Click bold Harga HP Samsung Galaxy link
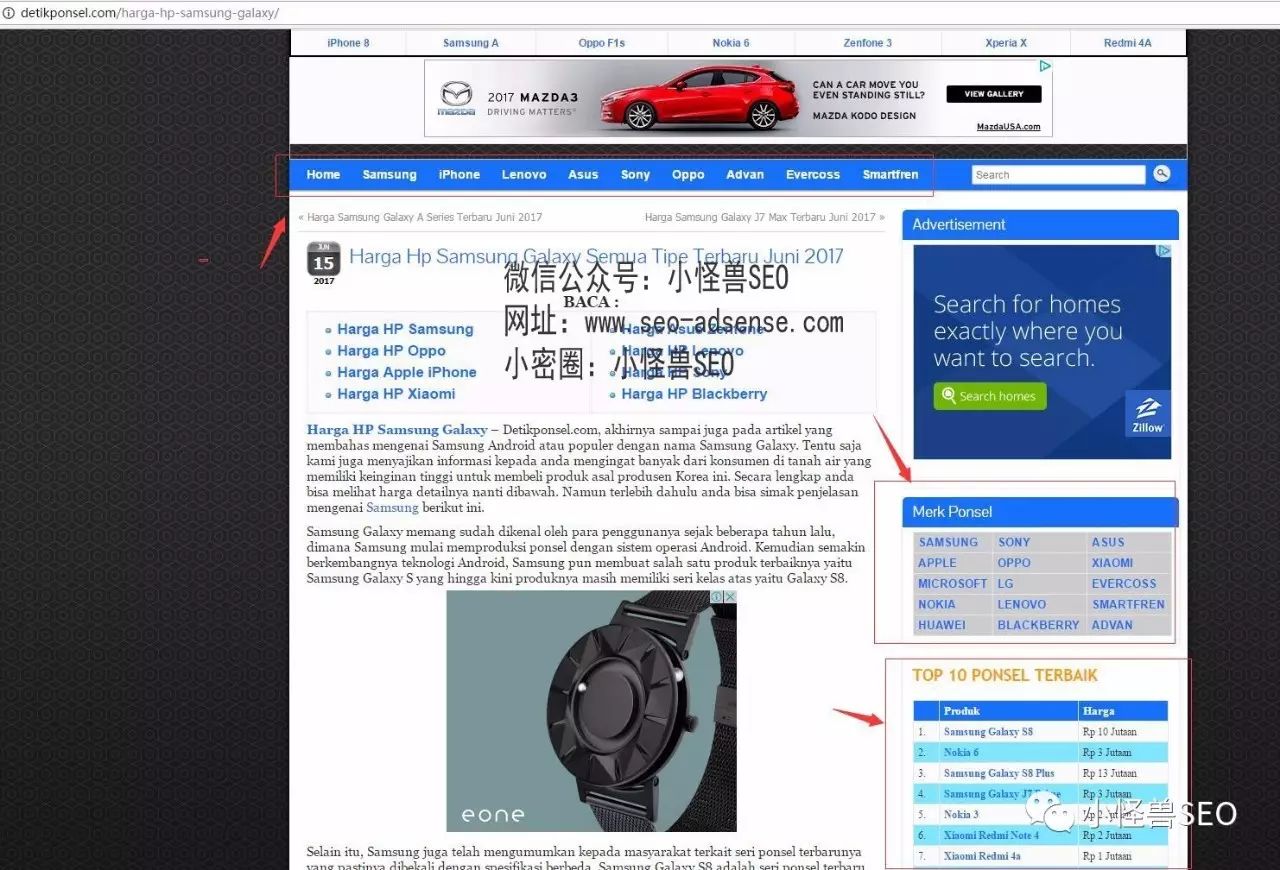Image resolution: width=1280 pixels, height=870 pixels. (x=397, y=430)
